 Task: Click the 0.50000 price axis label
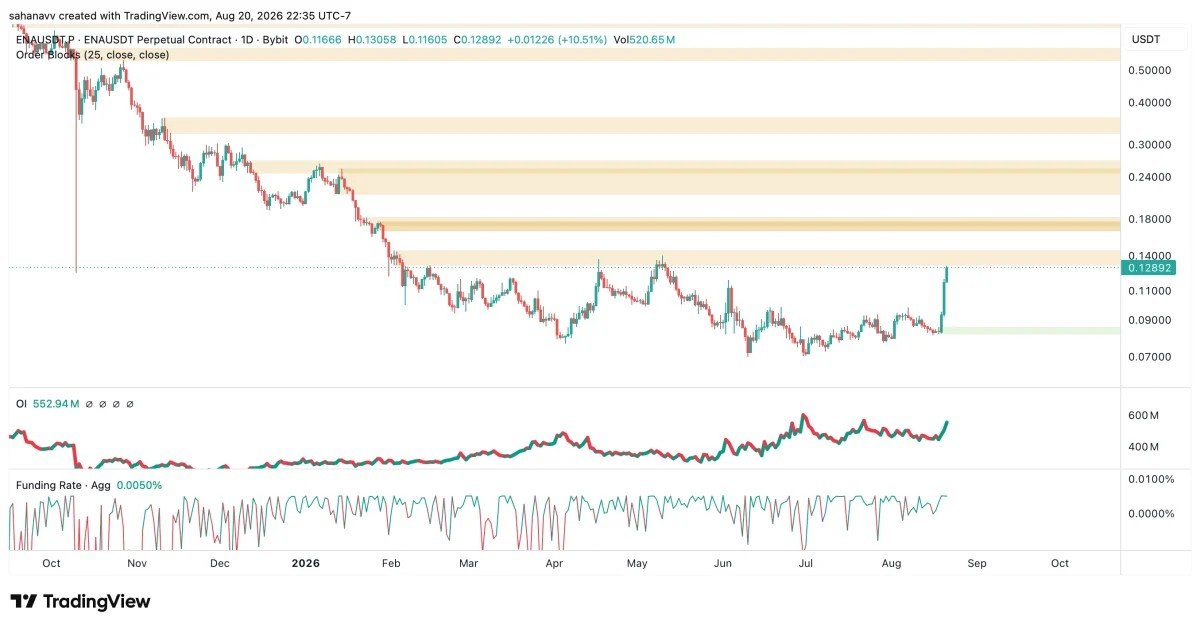(x=1150, y=71)
